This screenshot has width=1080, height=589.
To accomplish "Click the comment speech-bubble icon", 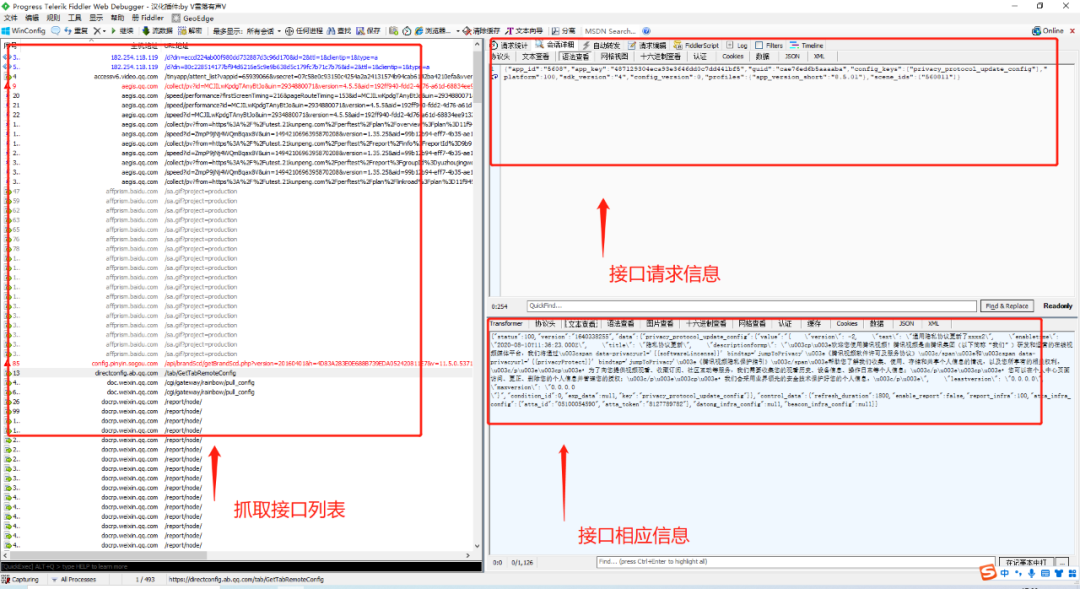I will point(55,31).
